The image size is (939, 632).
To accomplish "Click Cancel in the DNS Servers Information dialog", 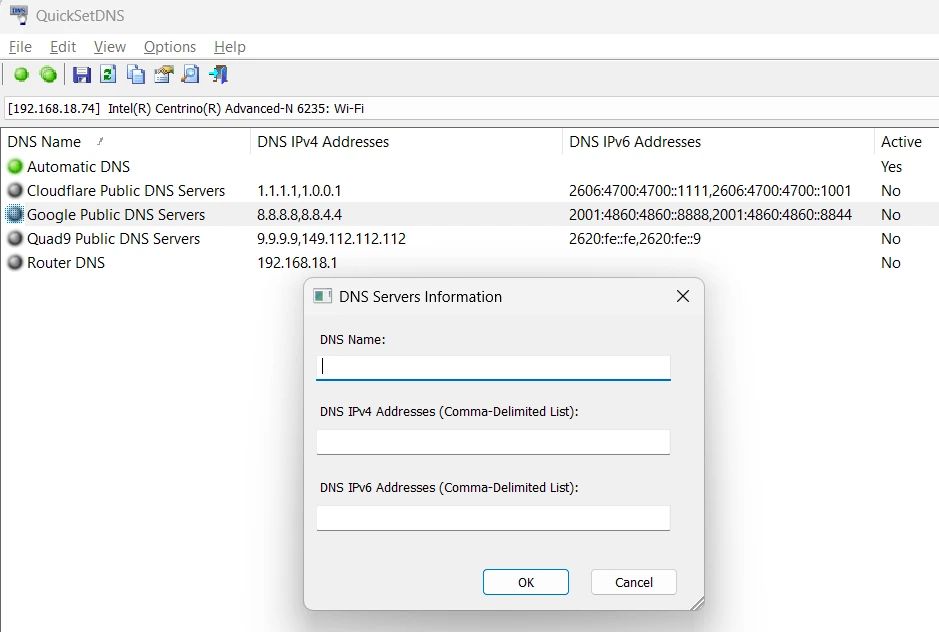I will pos(634,582).
